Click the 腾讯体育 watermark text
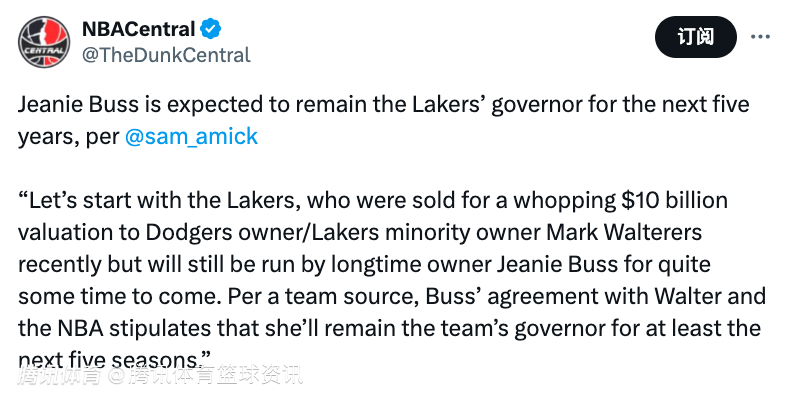This screenshot has width=794, height=400. tap(60, 376)
